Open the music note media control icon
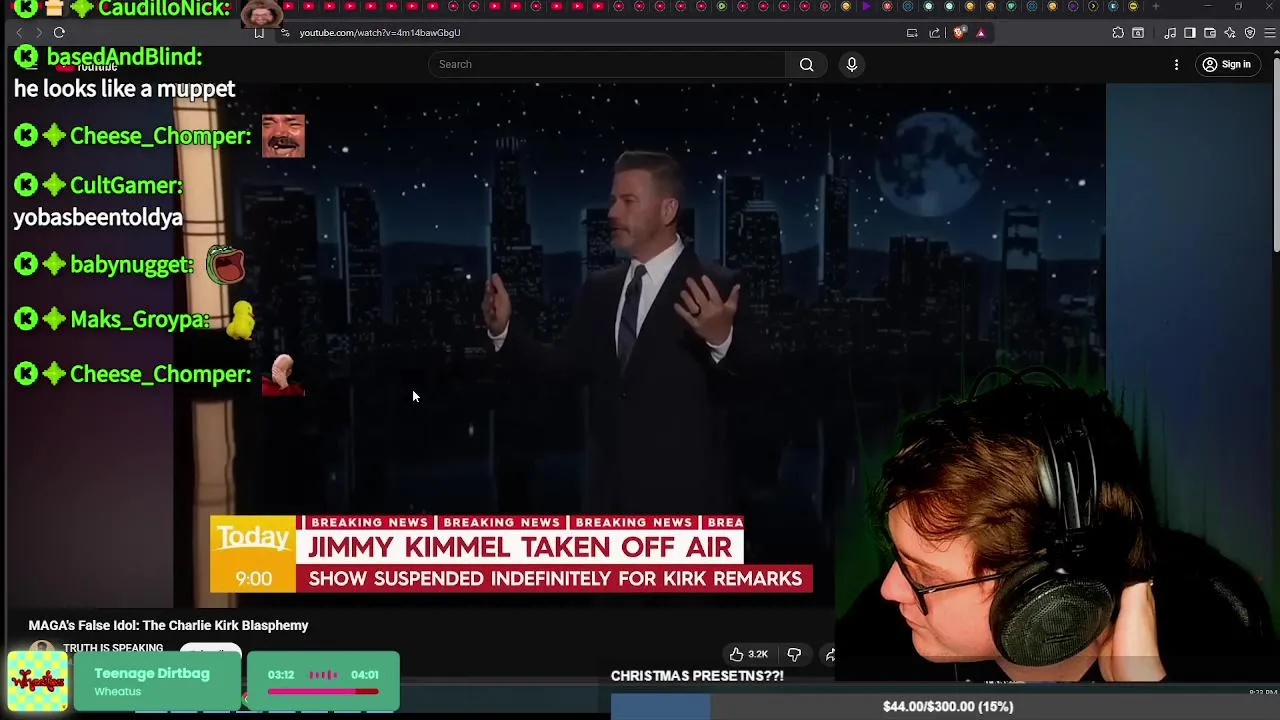Screen dimensions: 1280x720 click(1170, 33)
